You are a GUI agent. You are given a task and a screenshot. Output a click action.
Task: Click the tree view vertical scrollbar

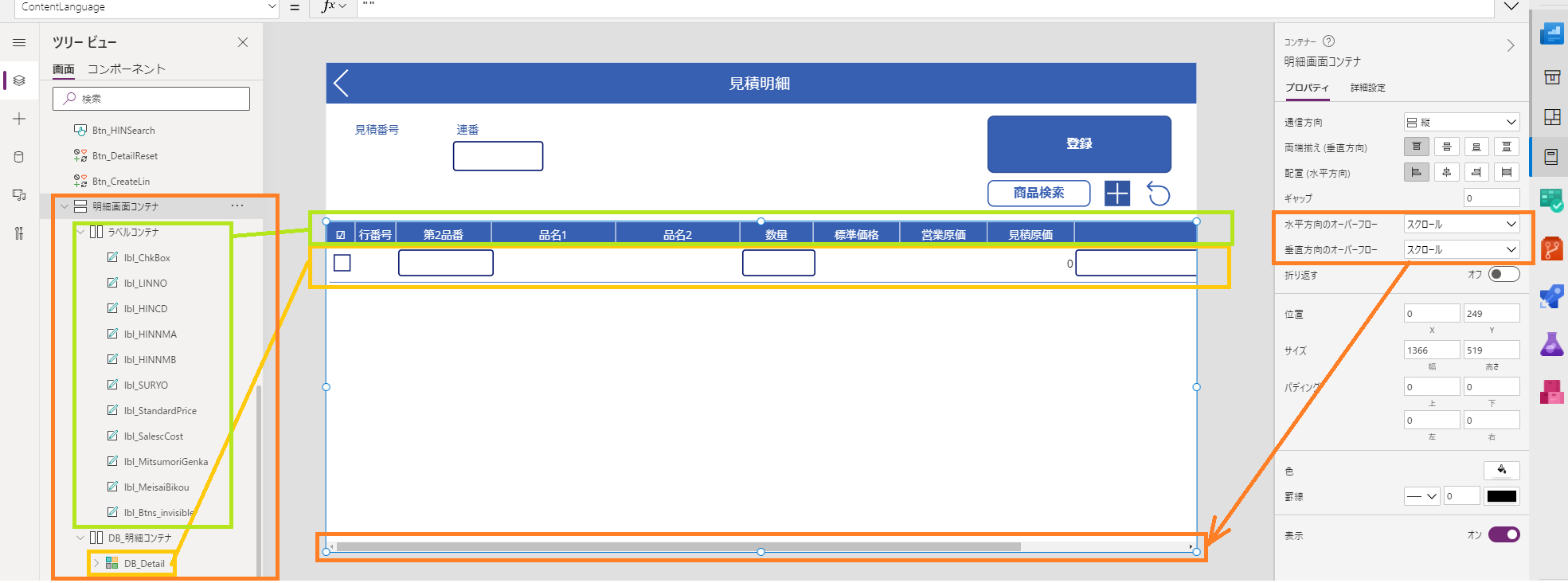coord(259,480)
